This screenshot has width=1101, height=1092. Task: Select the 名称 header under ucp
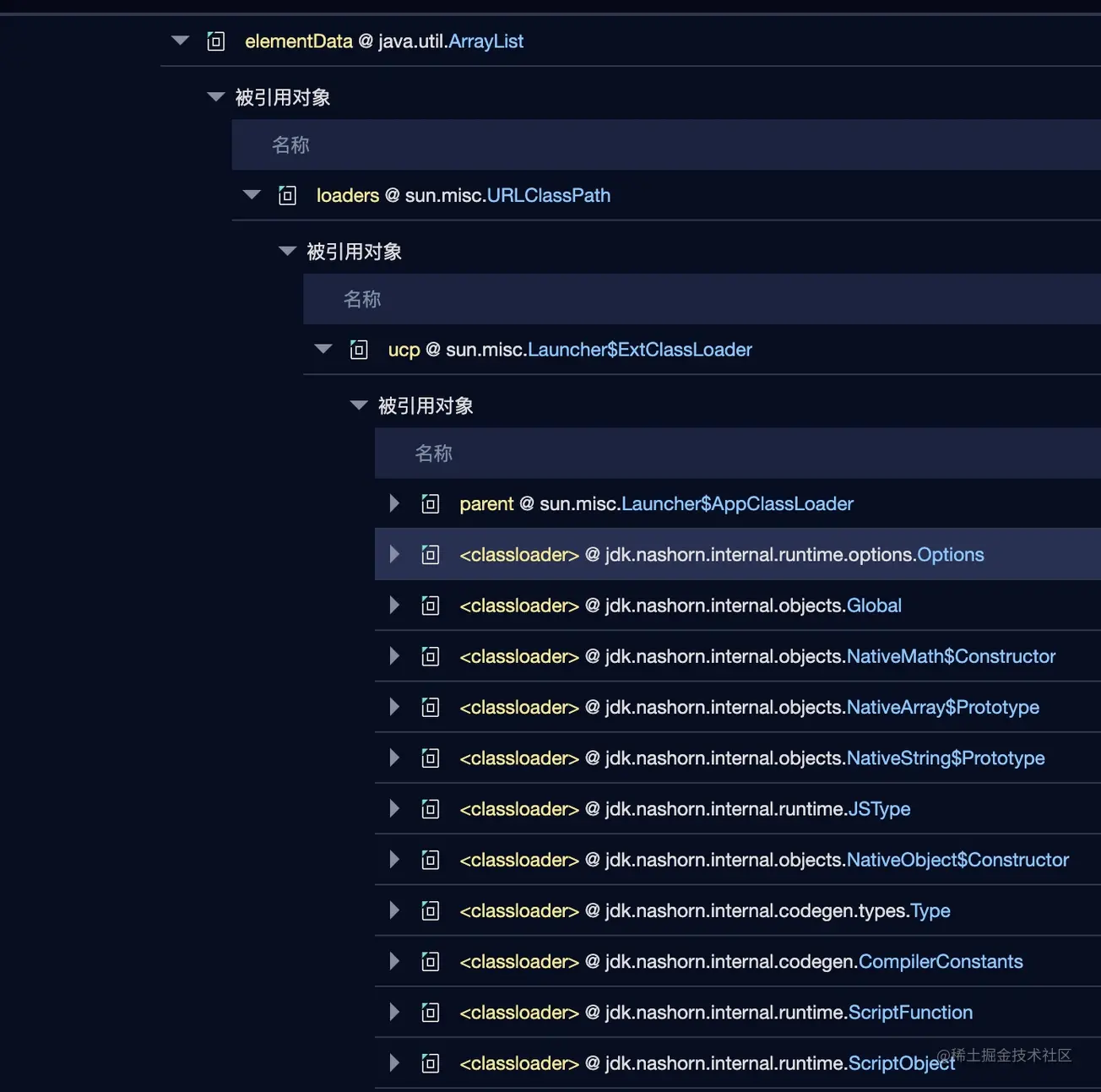click(x=433, y=454)
